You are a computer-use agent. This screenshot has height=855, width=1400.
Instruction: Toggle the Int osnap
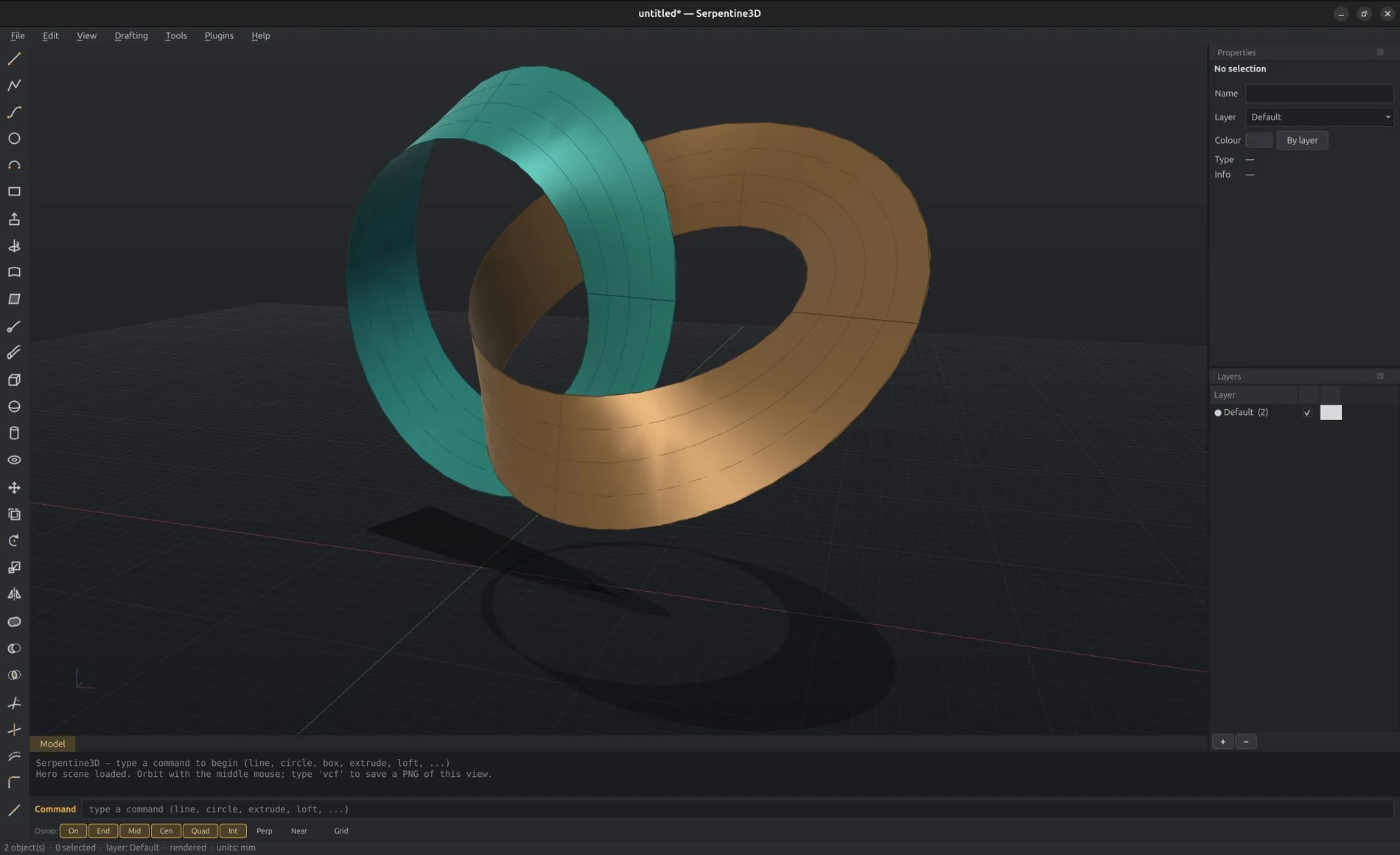[x=233, y=831]
